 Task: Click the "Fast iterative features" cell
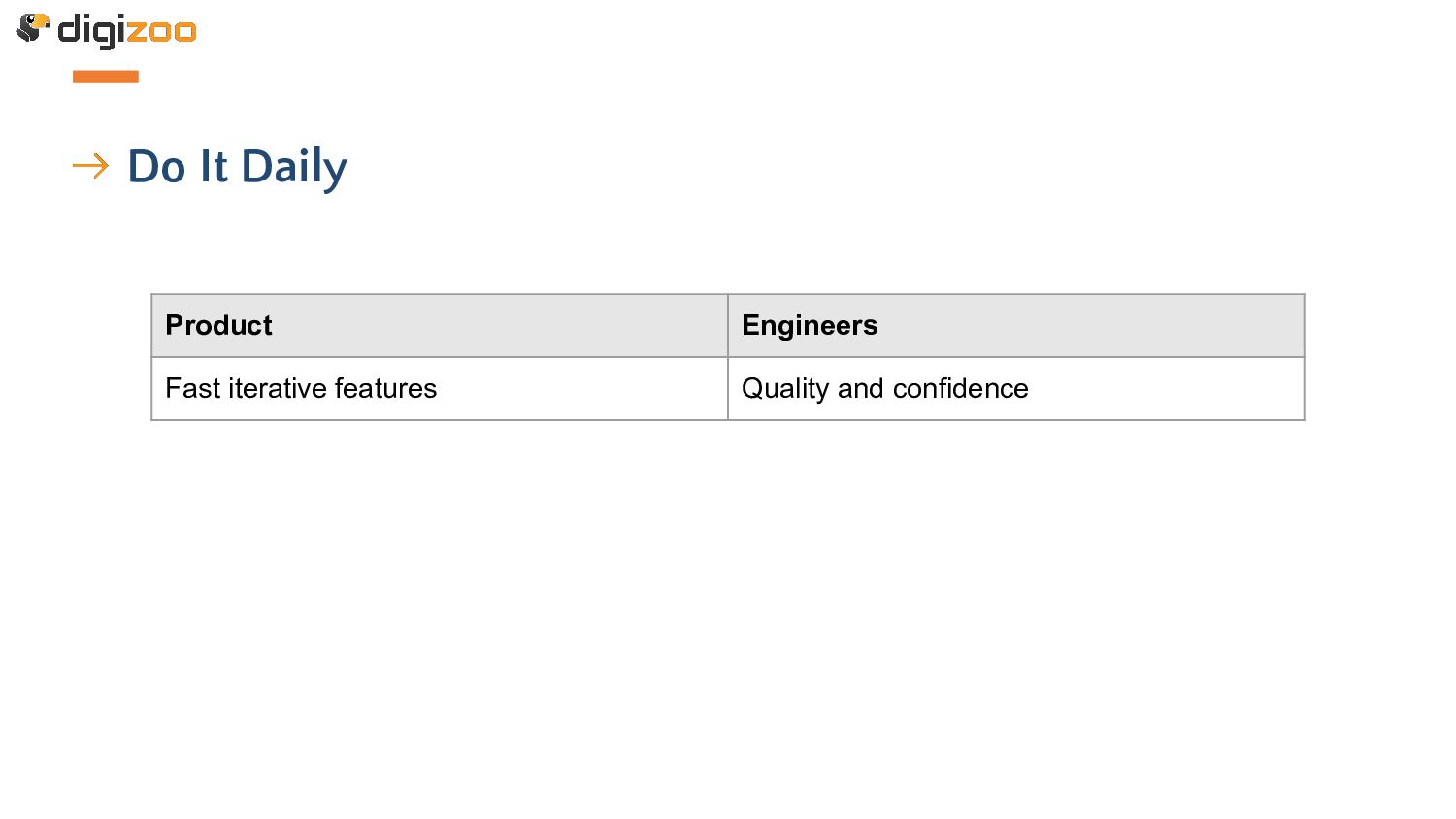440,389
